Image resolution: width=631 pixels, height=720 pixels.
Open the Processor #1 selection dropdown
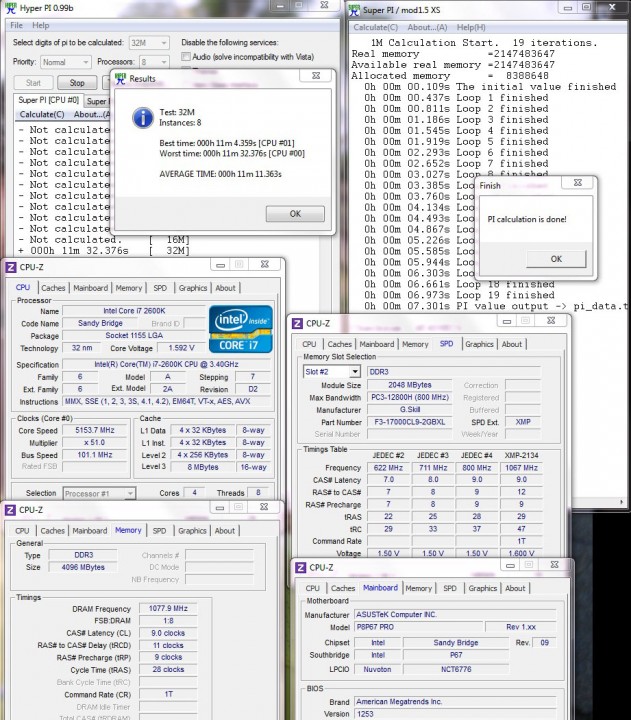[99, 494]
